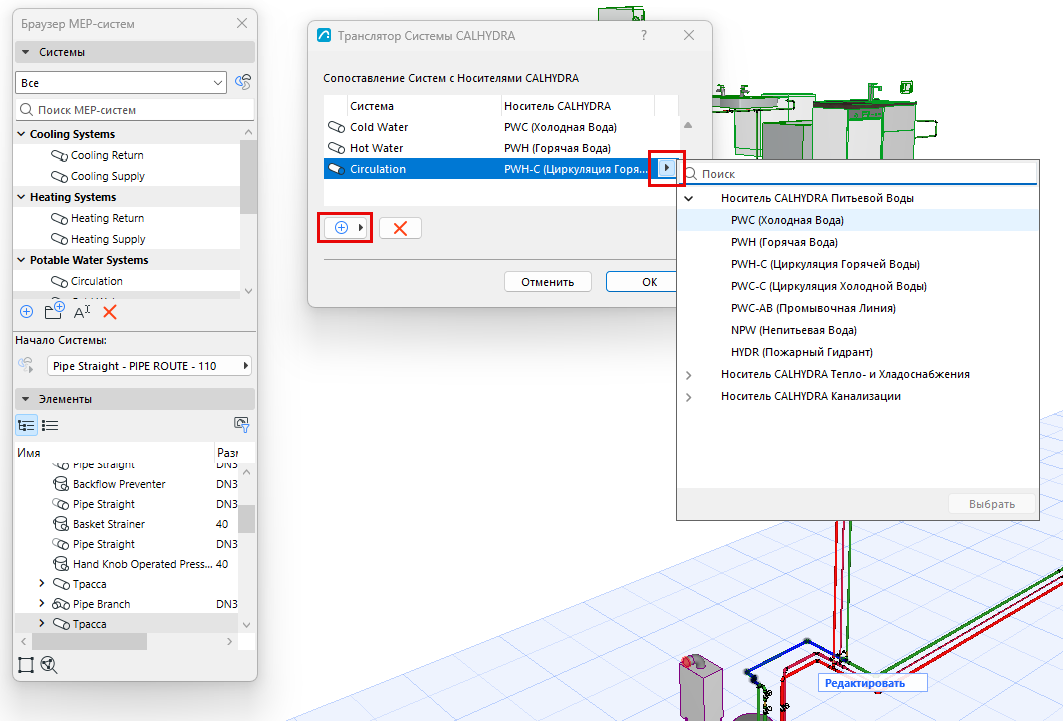The height and width of the screenshot is (721, 1063).
Task: Open the Все systems filter dropdown
Action: click(121, 83)
